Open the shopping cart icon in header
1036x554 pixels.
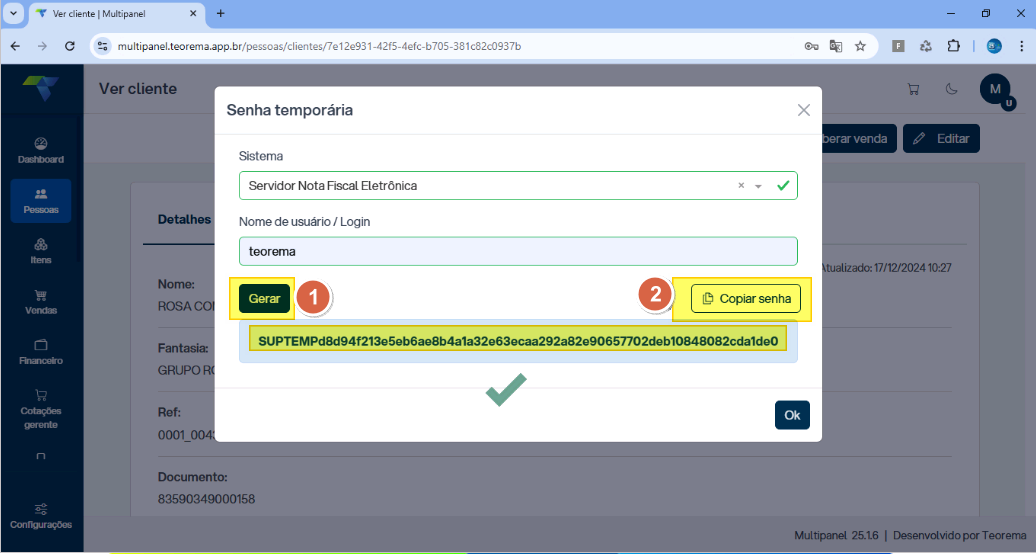(x=914, y=89)
